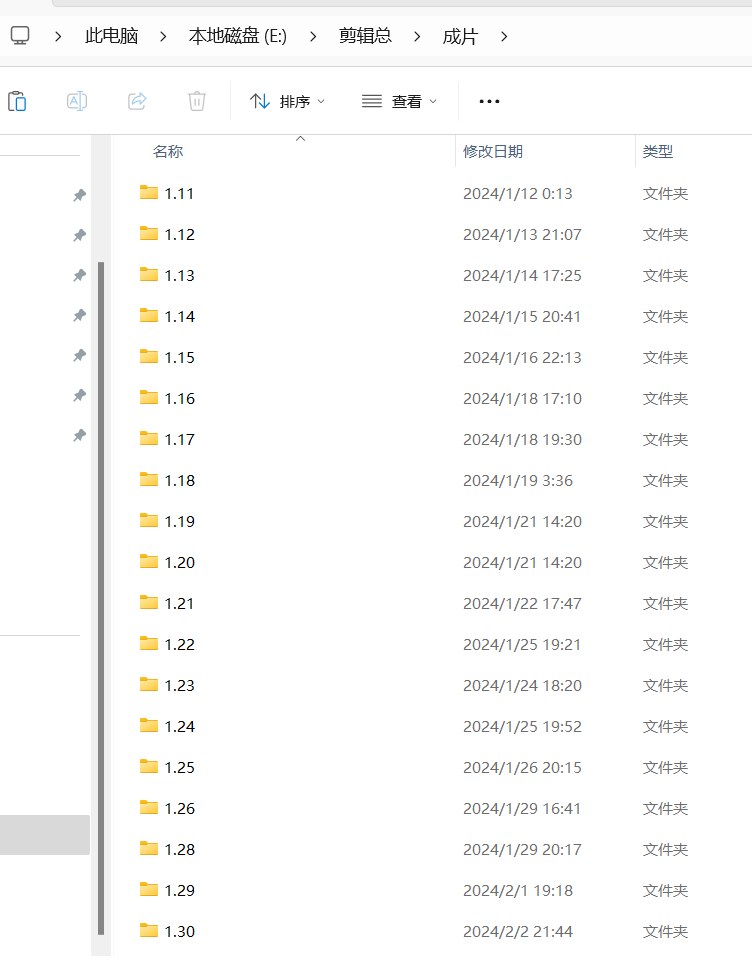Click the date 2024/1/18 19:30

(x=522, y=439)
